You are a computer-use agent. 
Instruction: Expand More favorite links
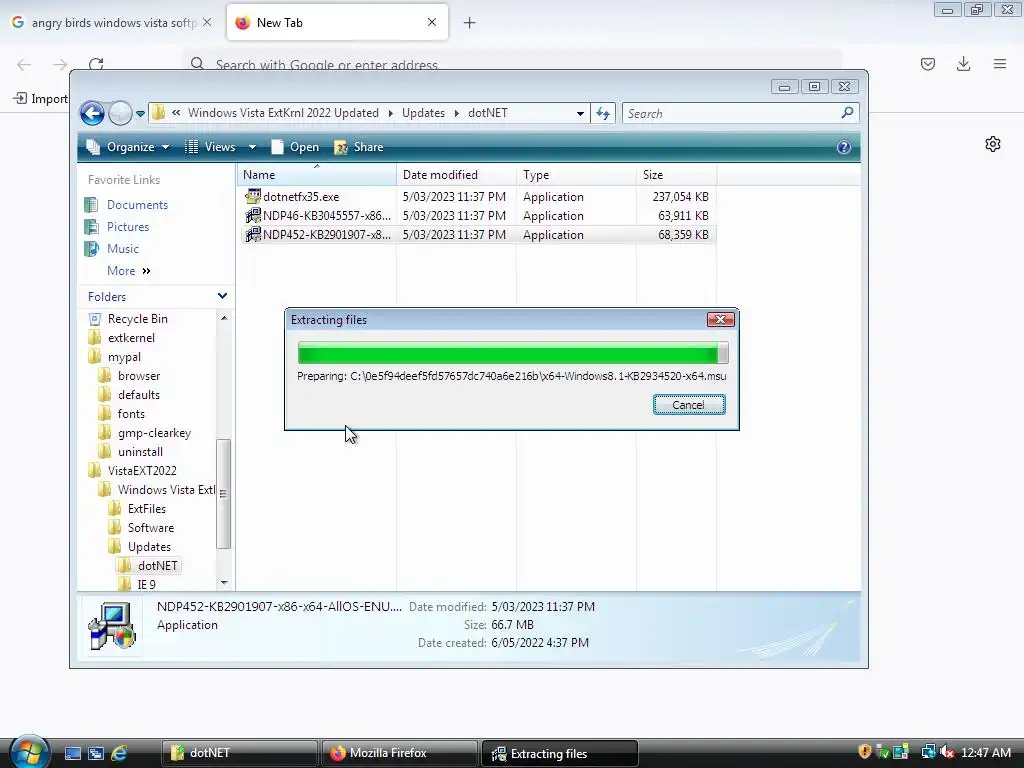(x=129, y=271)
